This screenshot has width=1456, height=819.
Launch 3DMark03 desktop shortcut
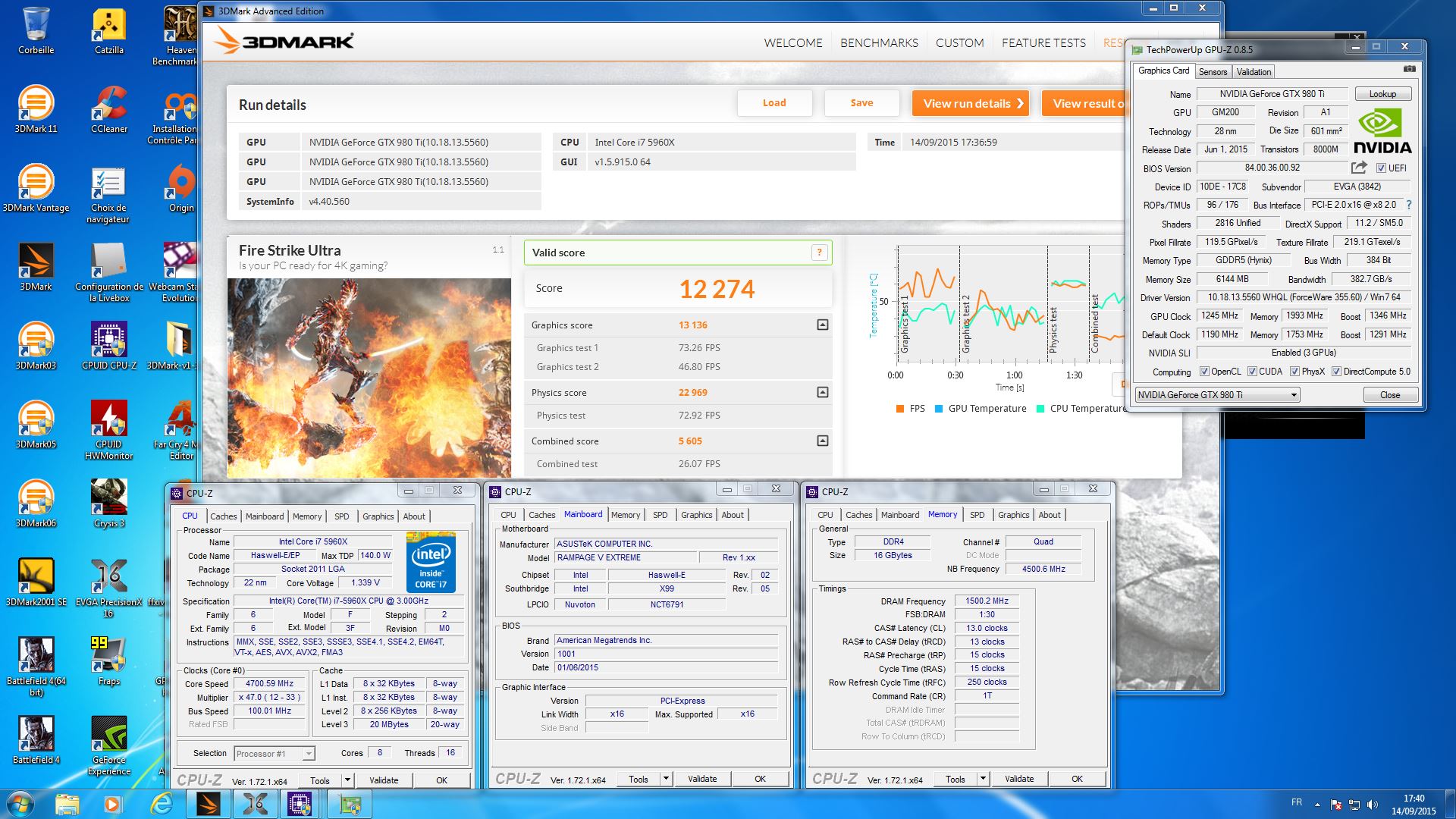pyautogui.click(x=36, y=346)
